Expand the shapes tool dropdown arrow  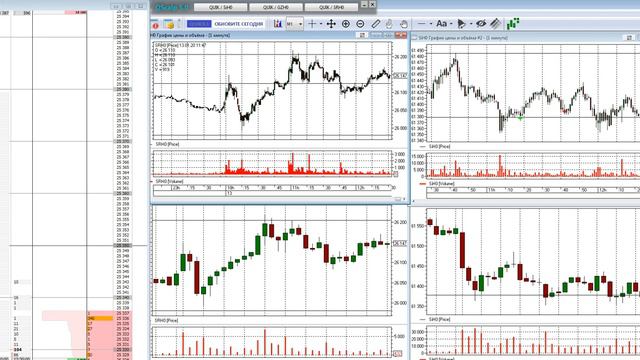click(471, 24)
